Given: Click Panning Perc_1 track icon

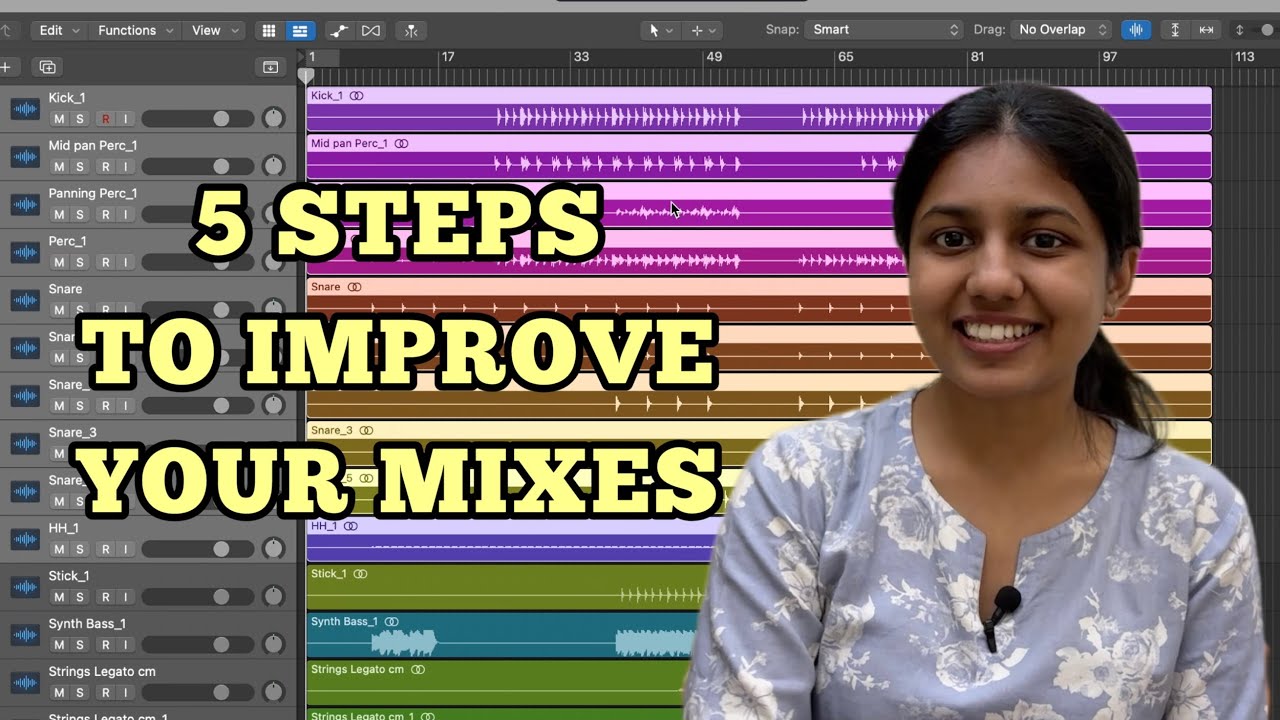Looking at the screenshot, I should pos(25,205).
